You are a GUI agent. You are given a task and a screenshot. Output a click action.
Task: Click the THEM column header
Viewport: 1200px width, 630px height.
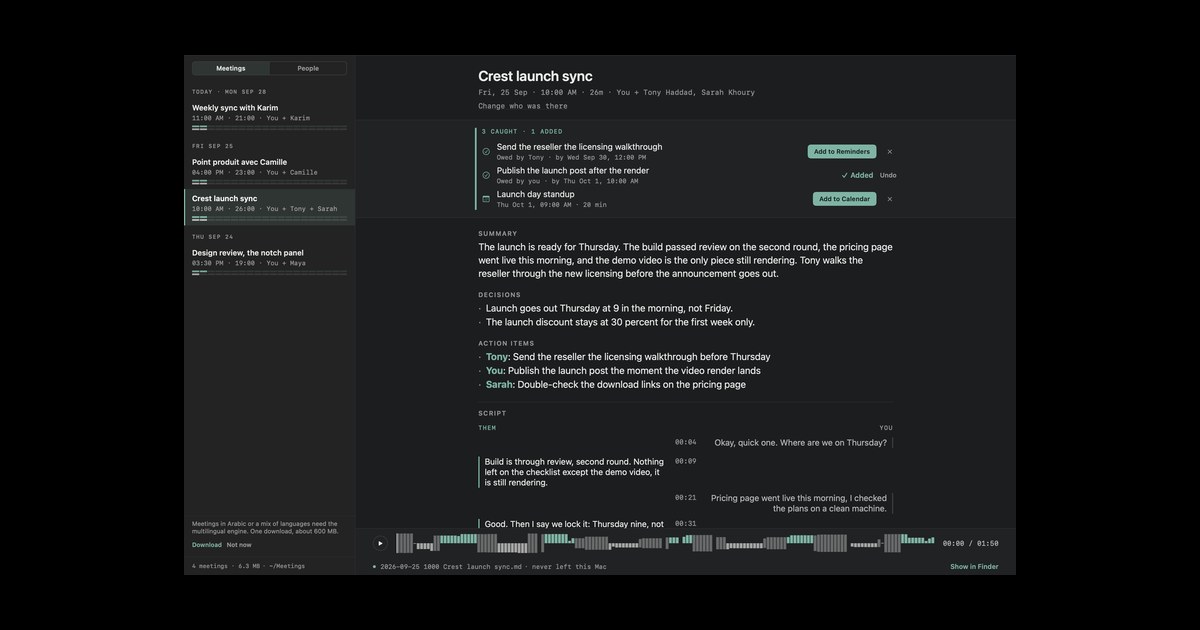click(x=487, y=428)
